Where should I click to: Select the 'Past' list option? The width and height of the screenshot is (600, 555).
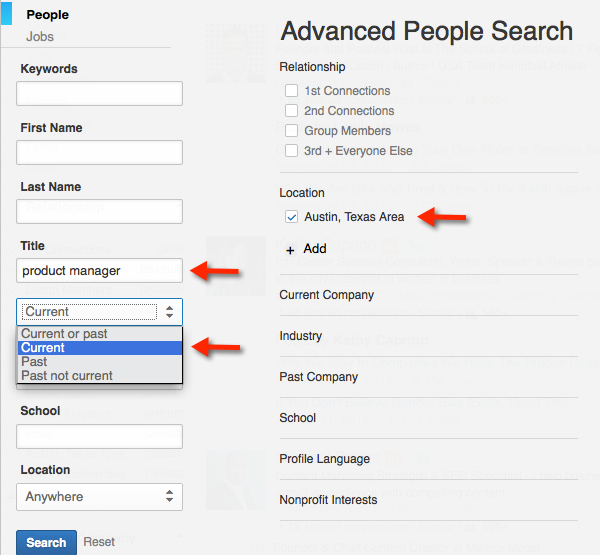click(x=35, y=362)
